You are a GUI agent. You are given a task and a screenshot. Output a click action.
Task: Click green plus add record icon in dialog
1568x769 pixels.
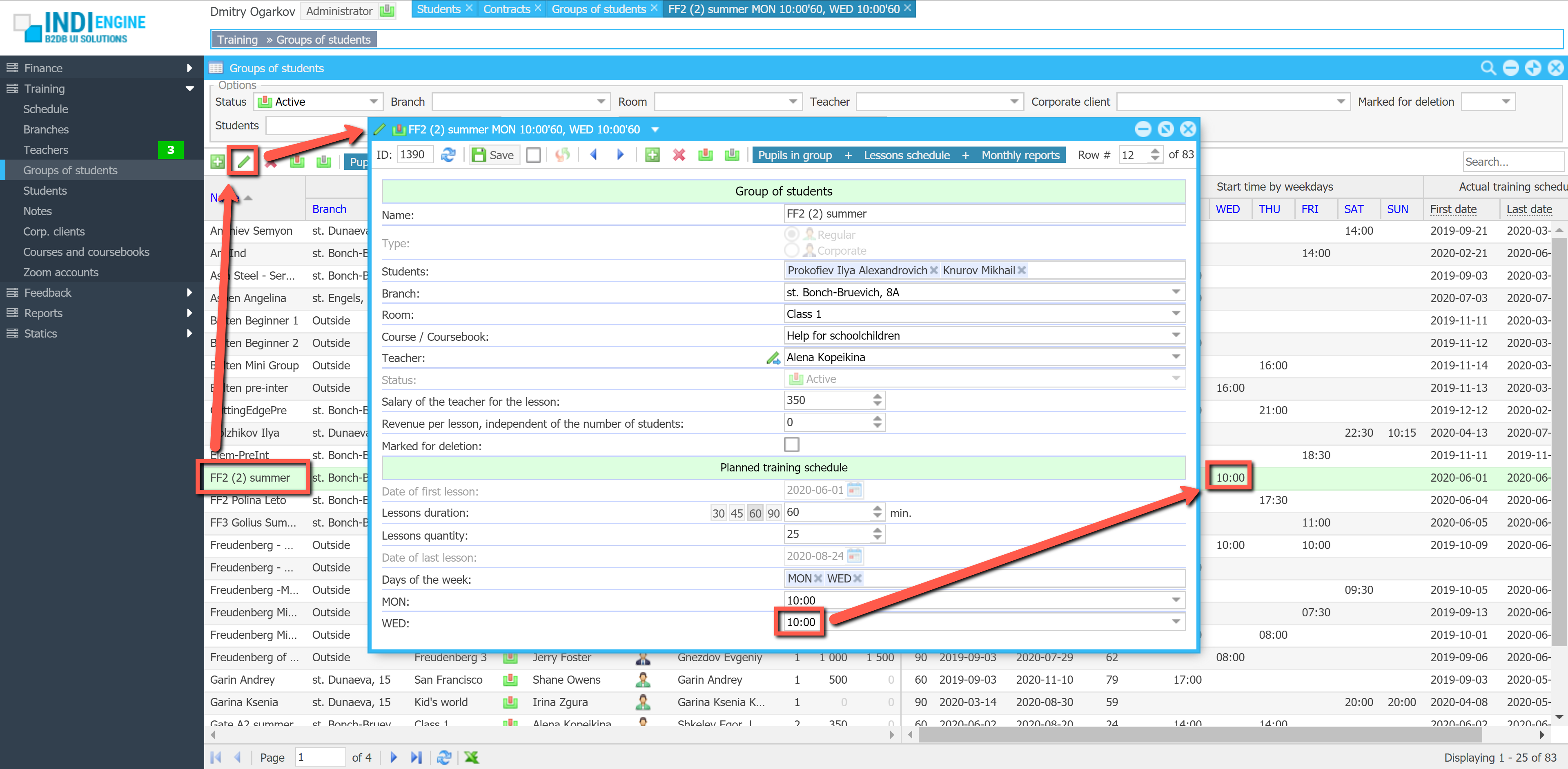coord(652,155)
